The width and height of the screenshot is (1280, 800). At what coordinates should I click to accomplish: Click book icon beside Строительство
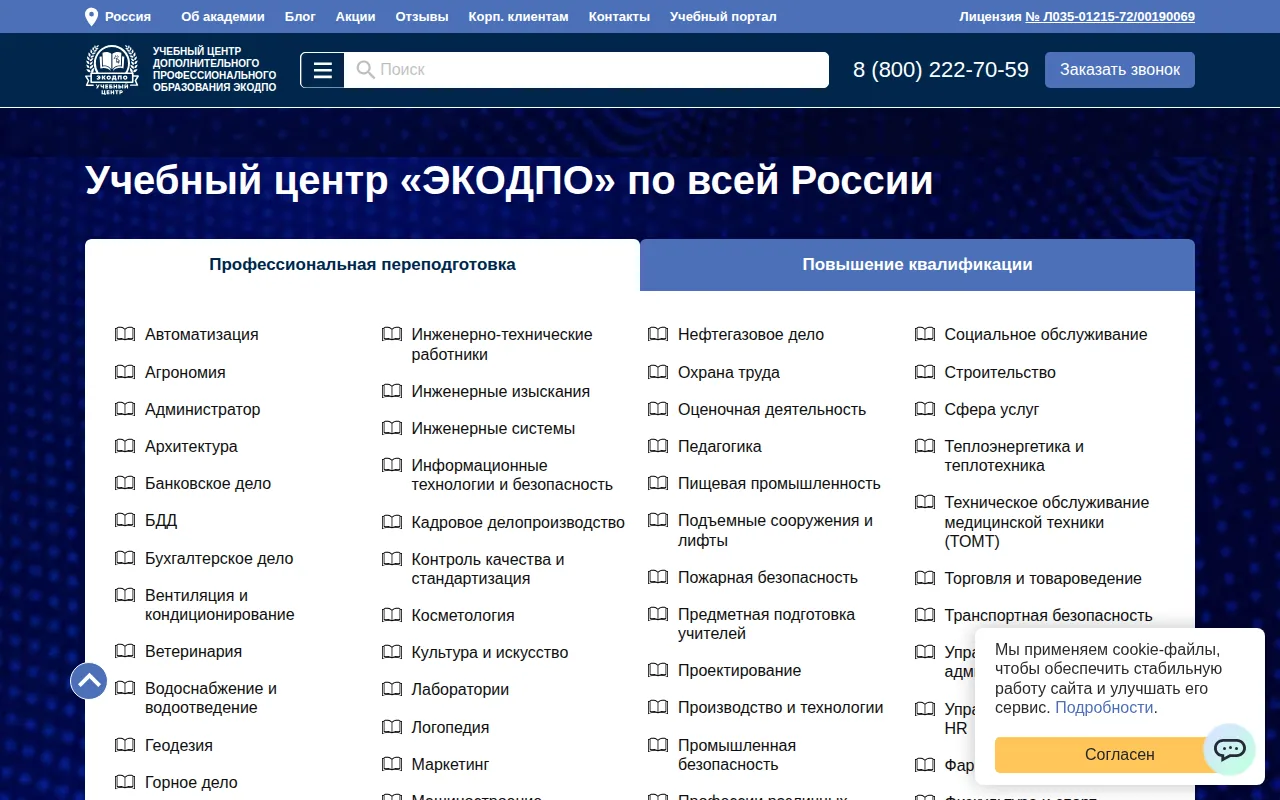tap(925, 372)
